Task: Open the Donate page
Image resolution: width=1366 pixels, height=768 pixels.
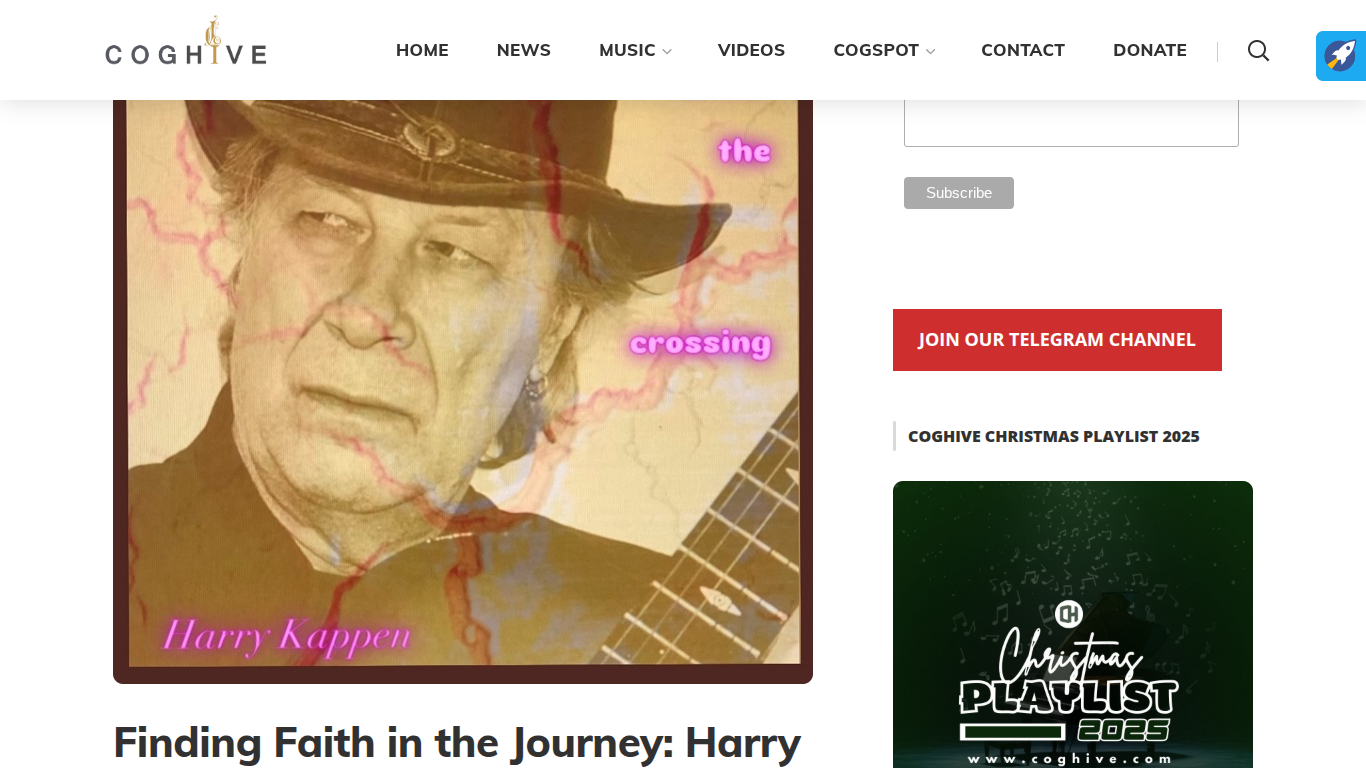Action: pos(1150,50)
